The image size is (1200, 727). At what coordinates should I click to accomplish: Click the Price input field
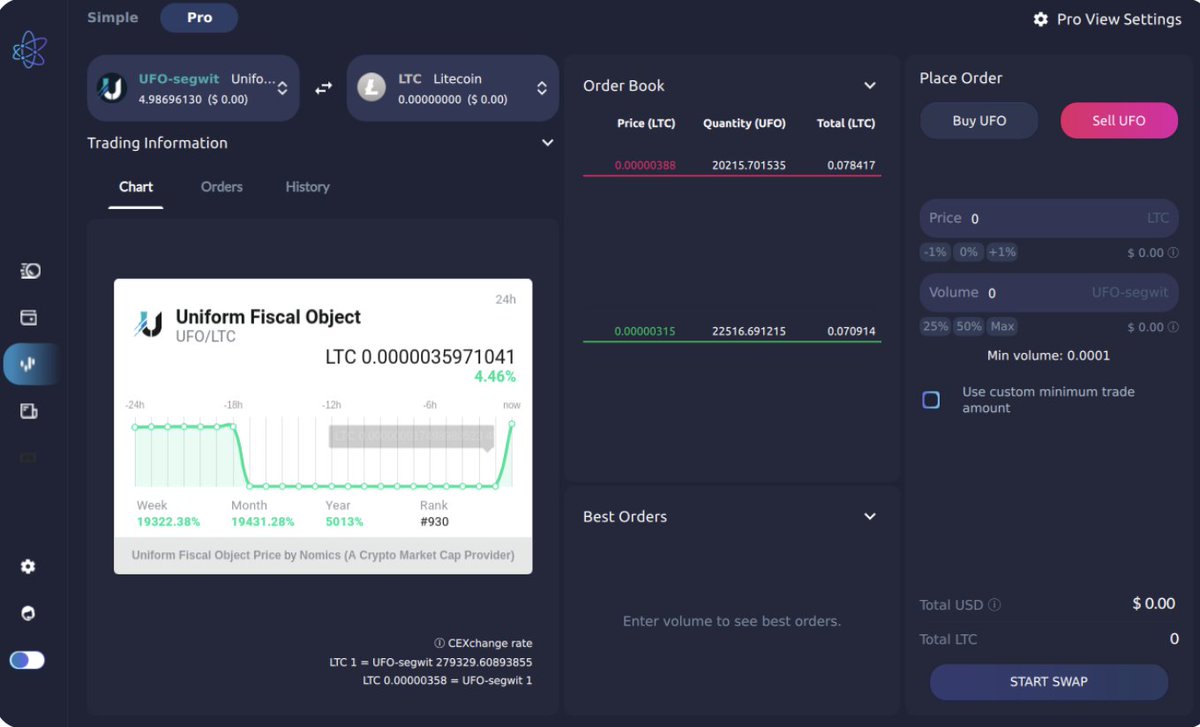tap(1049, 218)
